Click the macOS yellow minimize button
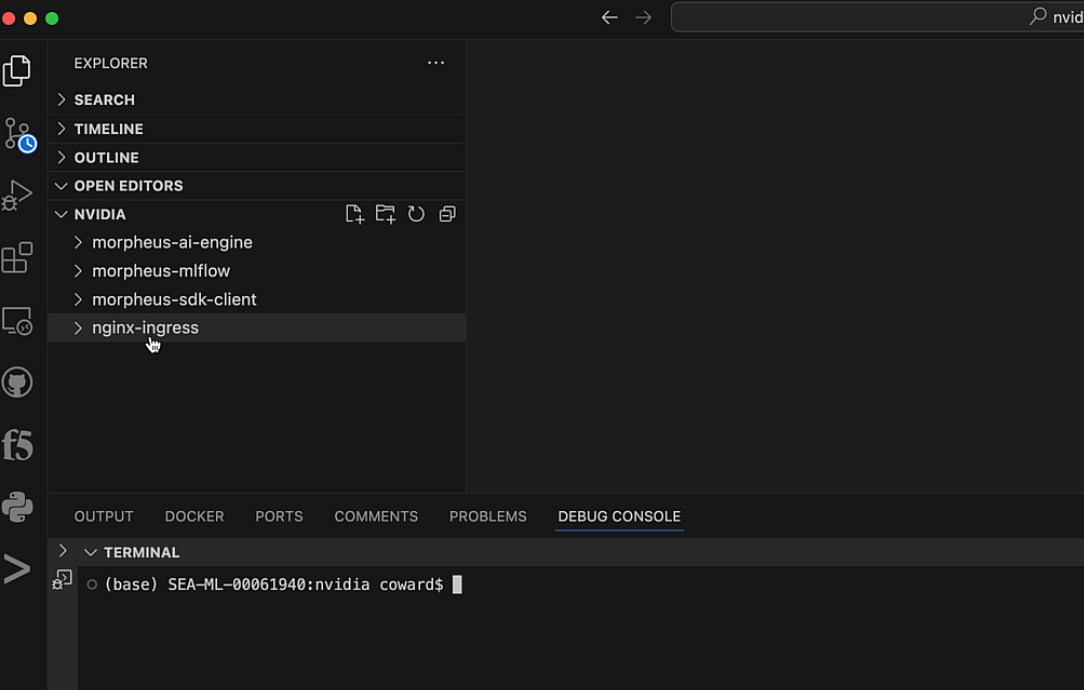Viewport: 1084px width, 690px height. click(x=30, y=18)
